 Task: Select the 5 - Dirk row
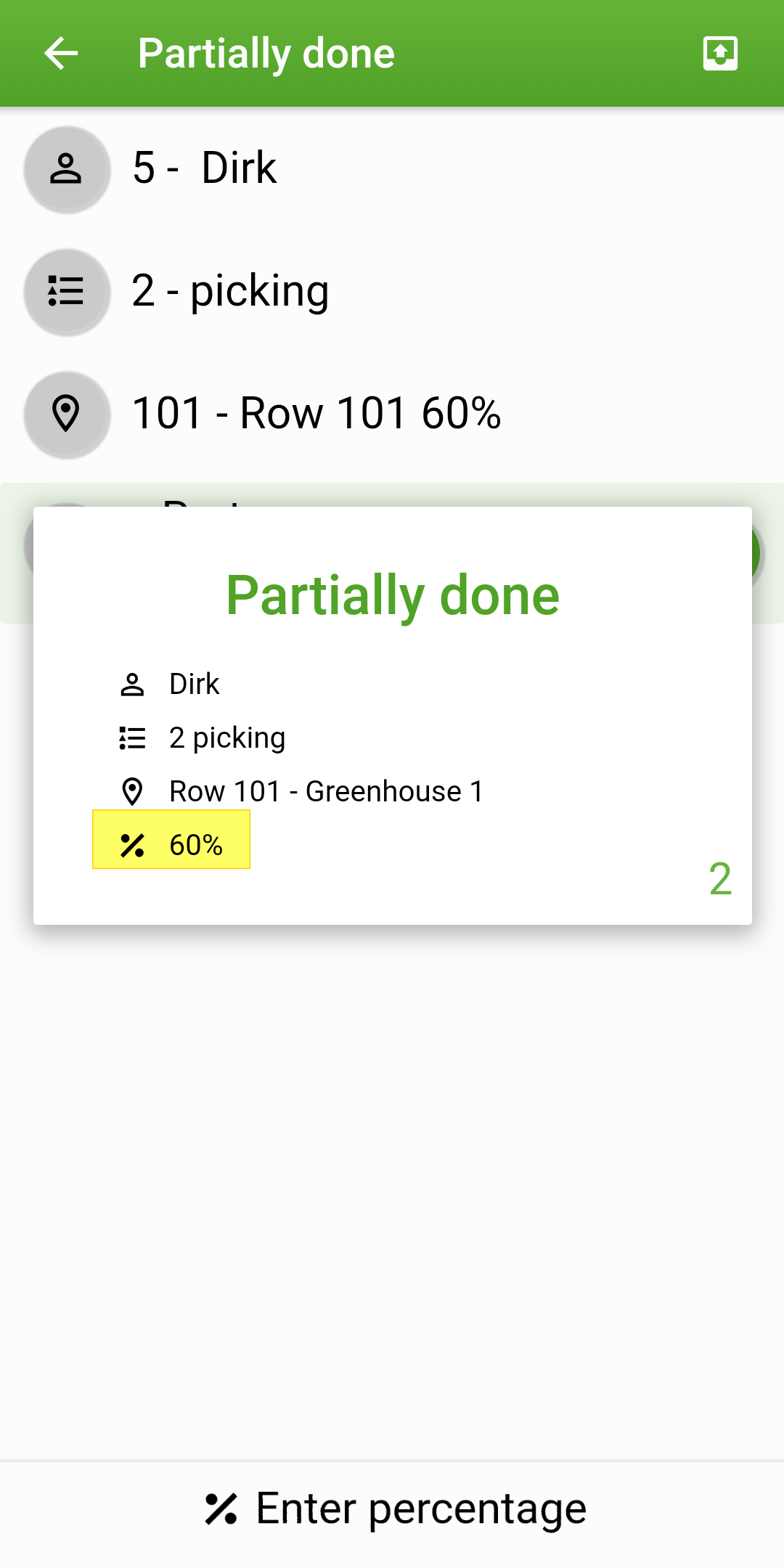coord(392,169)
